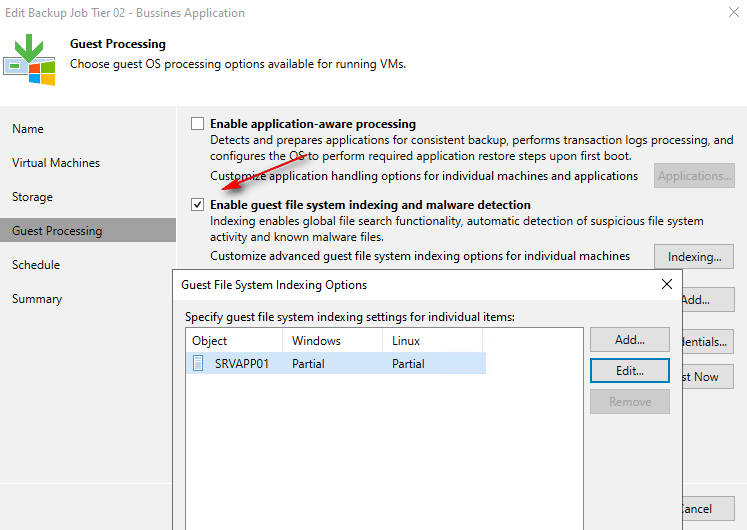Click the Indexing... button

[694, 257]
